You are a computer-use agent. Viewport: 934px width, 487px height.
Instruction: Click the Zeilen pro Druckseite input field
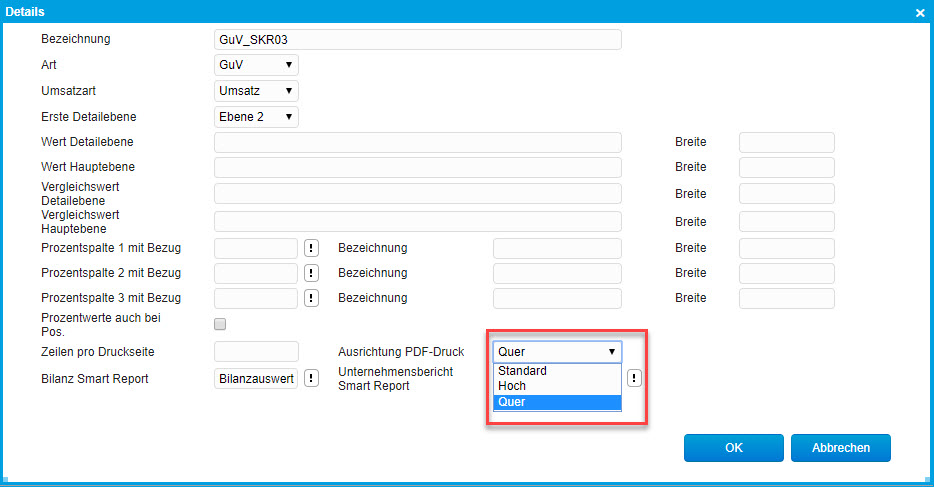click(x=256, y=351)
